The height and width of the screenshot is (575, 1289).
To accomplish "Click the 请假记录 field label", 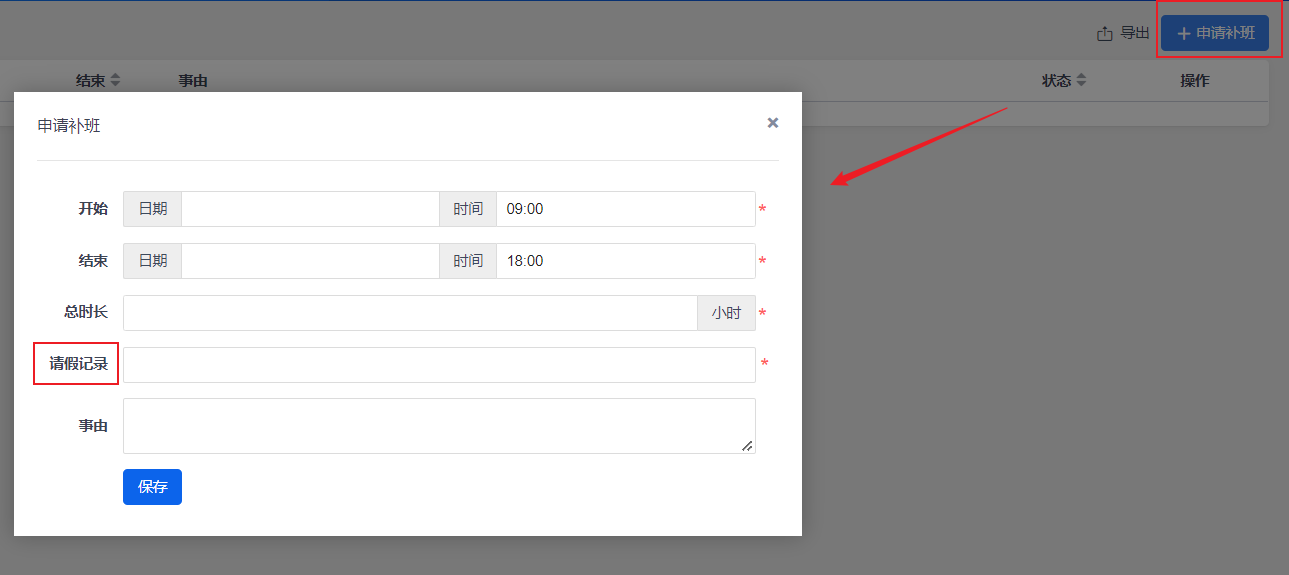I will pyautogui.click(x=79, y=364).
